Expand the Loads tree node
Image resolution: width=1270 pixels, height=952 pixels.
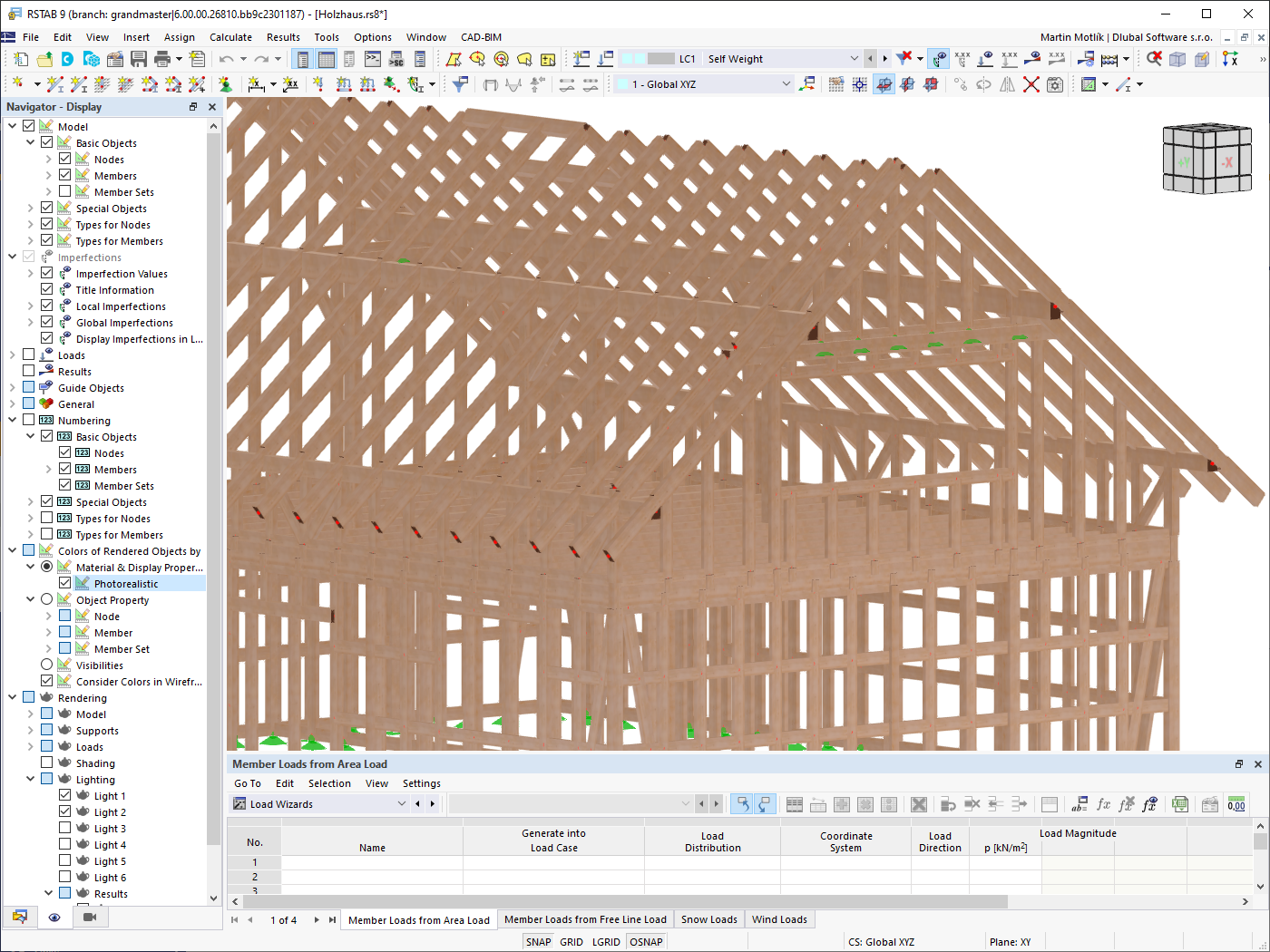pos(12,355)
